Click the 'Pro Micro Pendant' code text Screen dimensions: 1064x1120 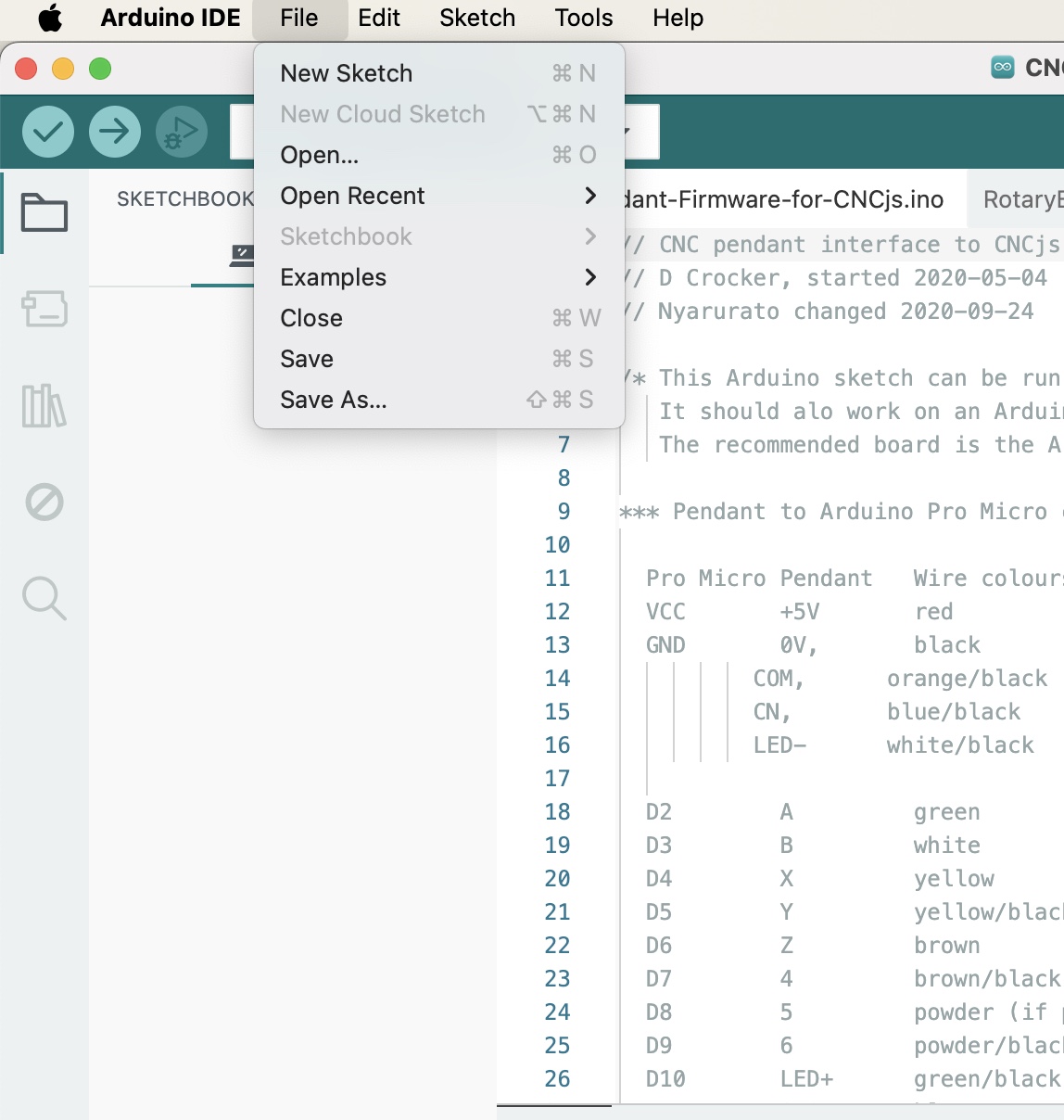759,579
